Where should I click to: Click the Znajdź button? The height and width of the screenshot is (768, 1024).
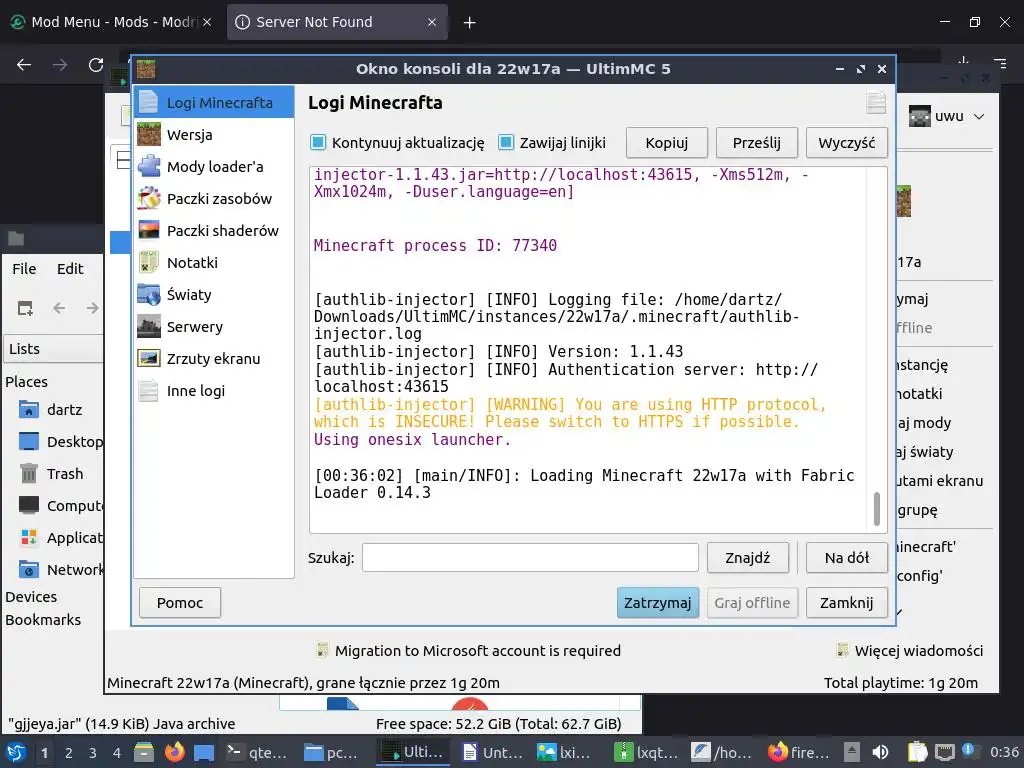click(x=748, y=558)
